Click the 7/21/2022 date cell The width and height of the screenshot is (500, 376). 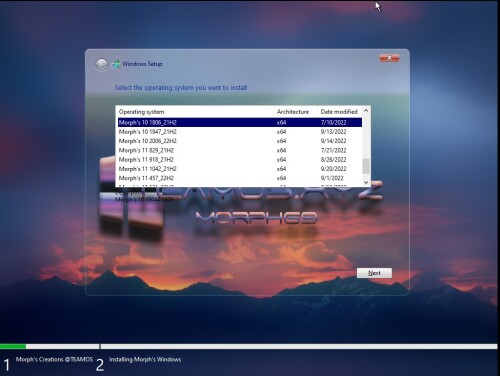333,150
